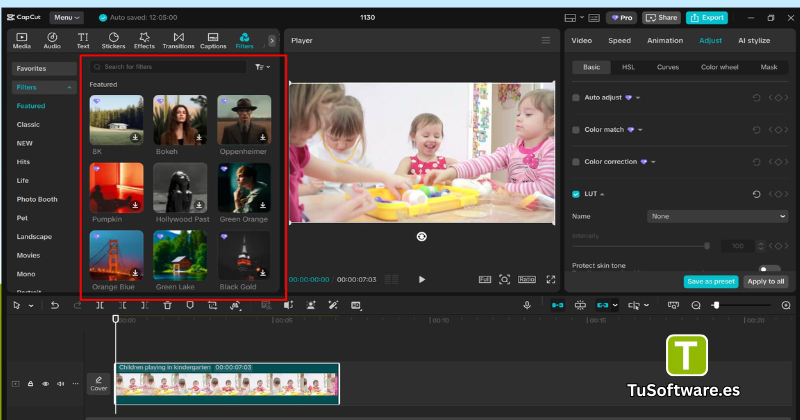This screenshot has height=420, width=800.
Task: Switch to the AI stylize tab
Action: coord(754,40)
